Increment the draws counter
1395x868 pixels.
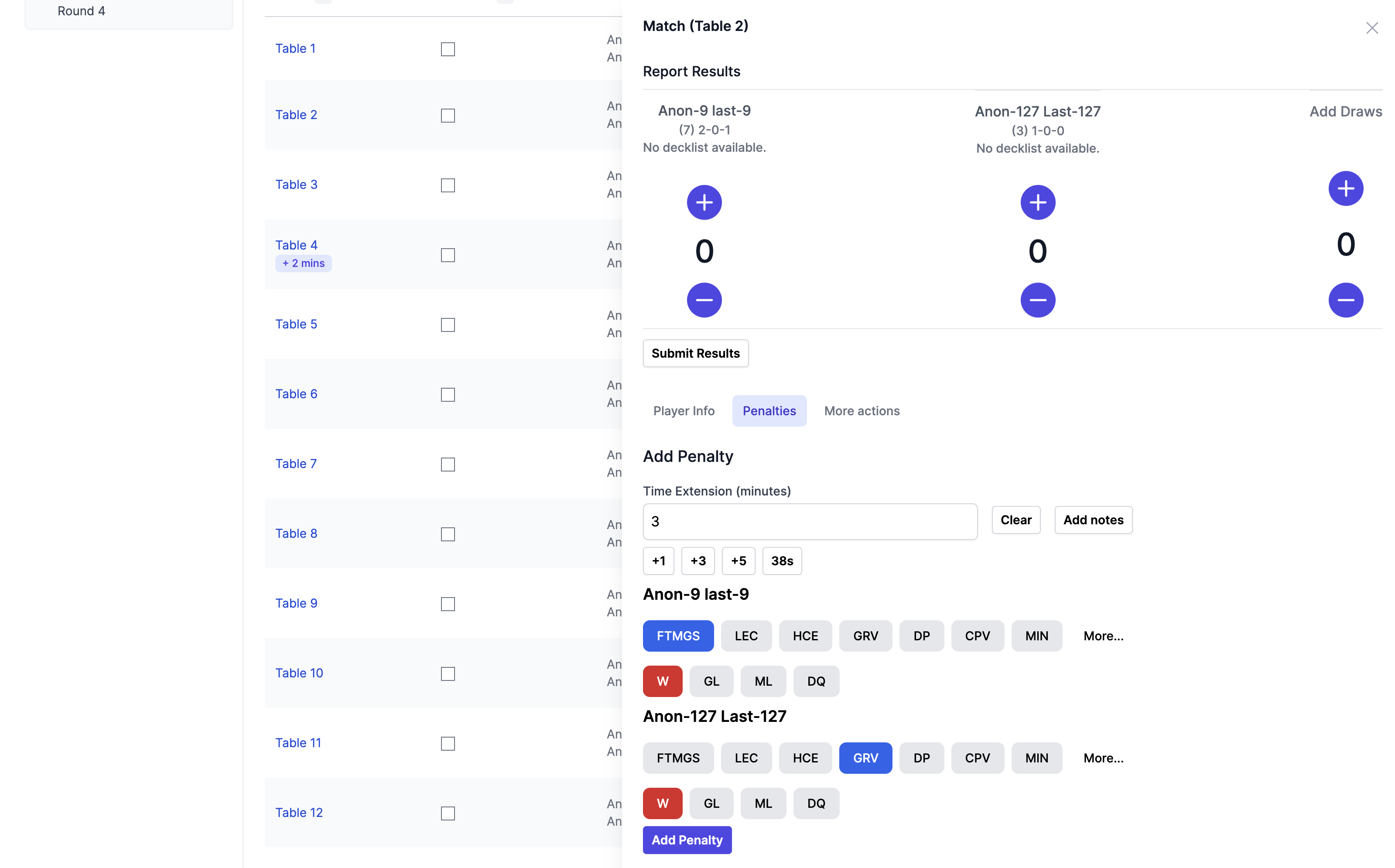[1346, 188]
